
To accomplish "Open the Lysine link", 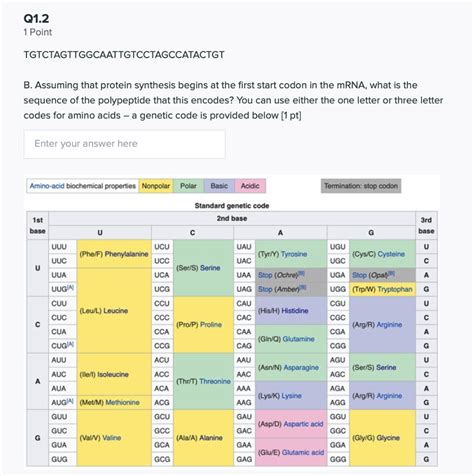I will [x=291, y=396].
